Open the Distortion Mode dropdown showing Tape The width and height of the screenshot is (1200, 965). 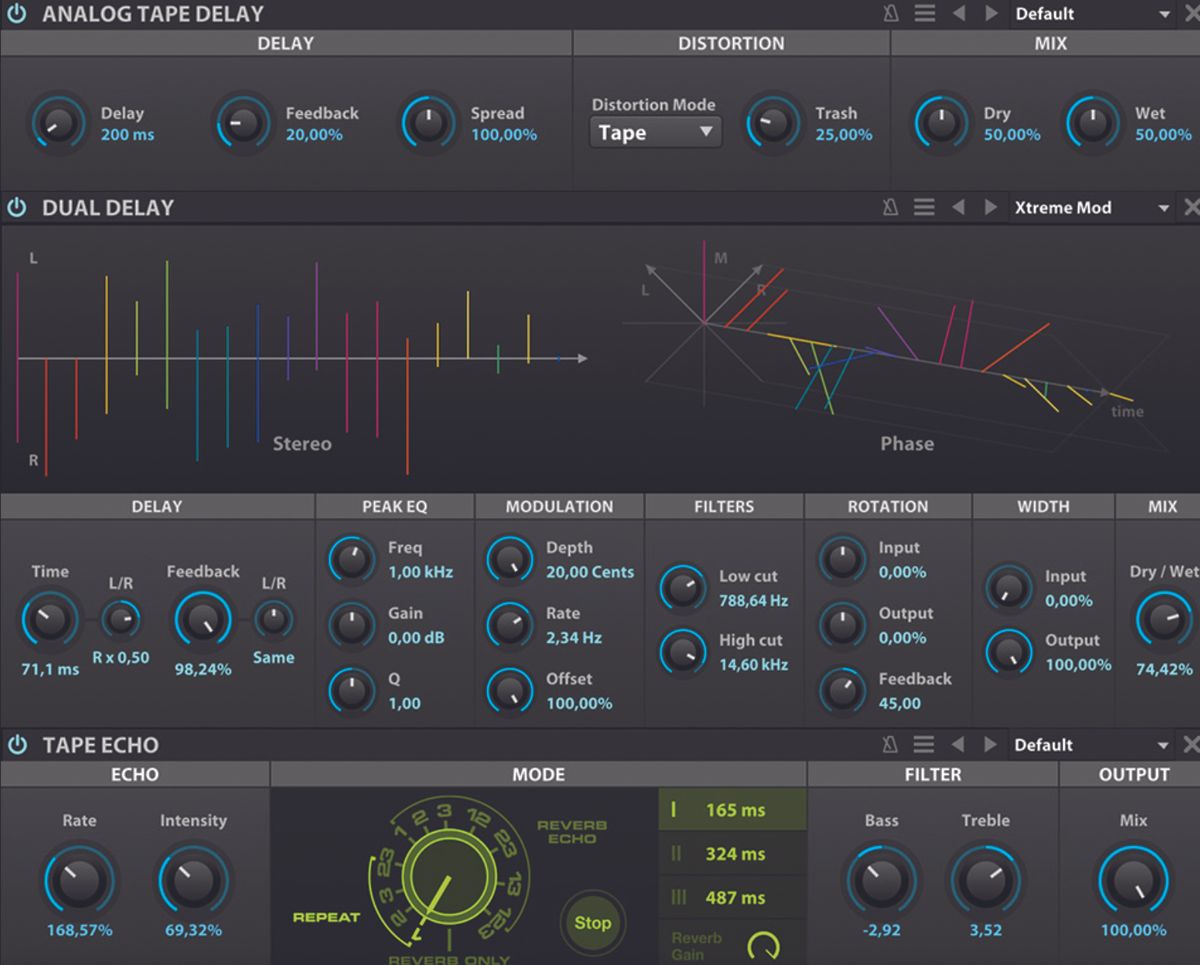point(655,131)
